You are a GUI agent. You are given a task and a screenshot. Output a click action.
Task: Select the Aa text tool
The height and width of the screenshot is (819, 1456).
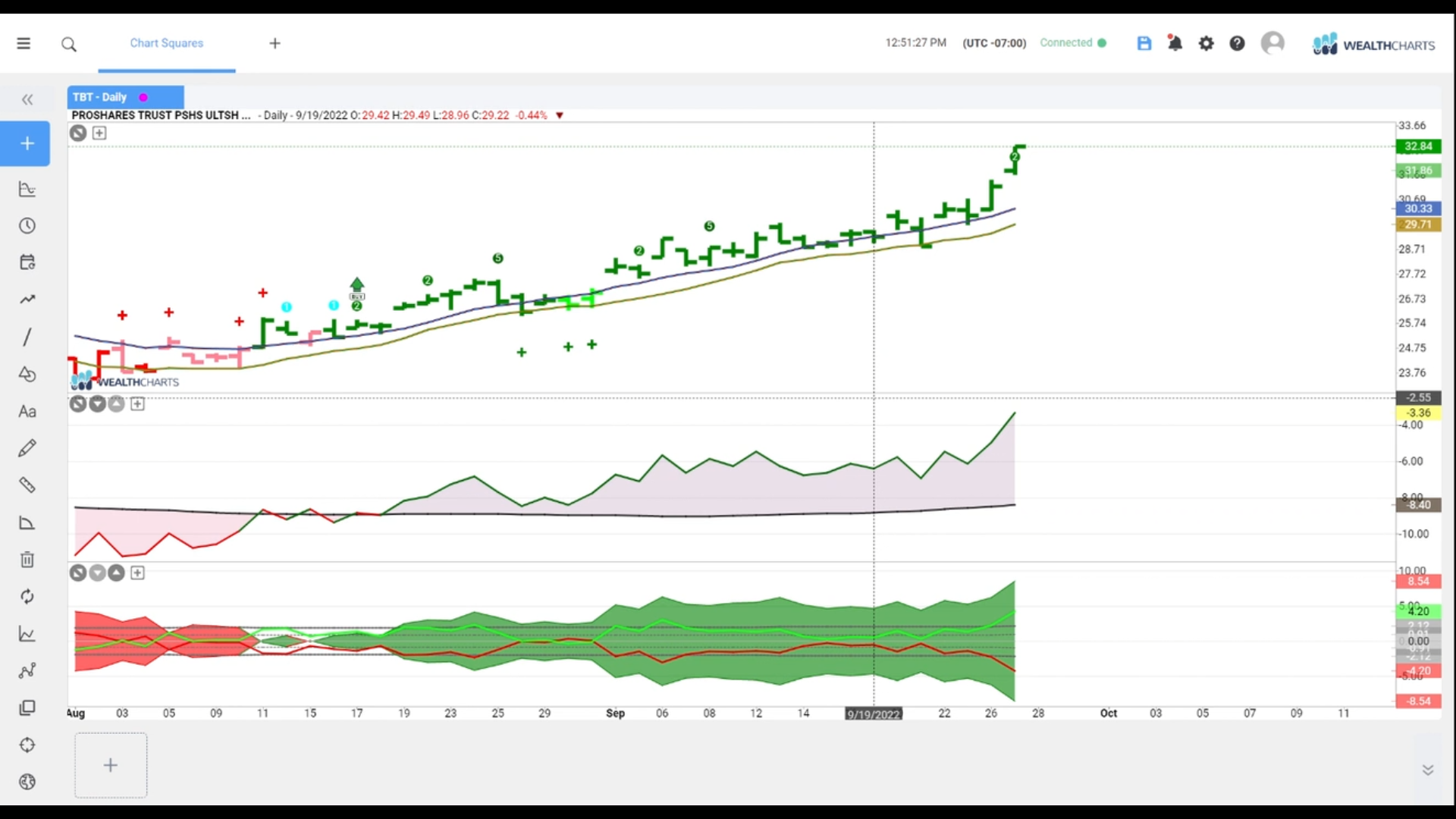27,411
